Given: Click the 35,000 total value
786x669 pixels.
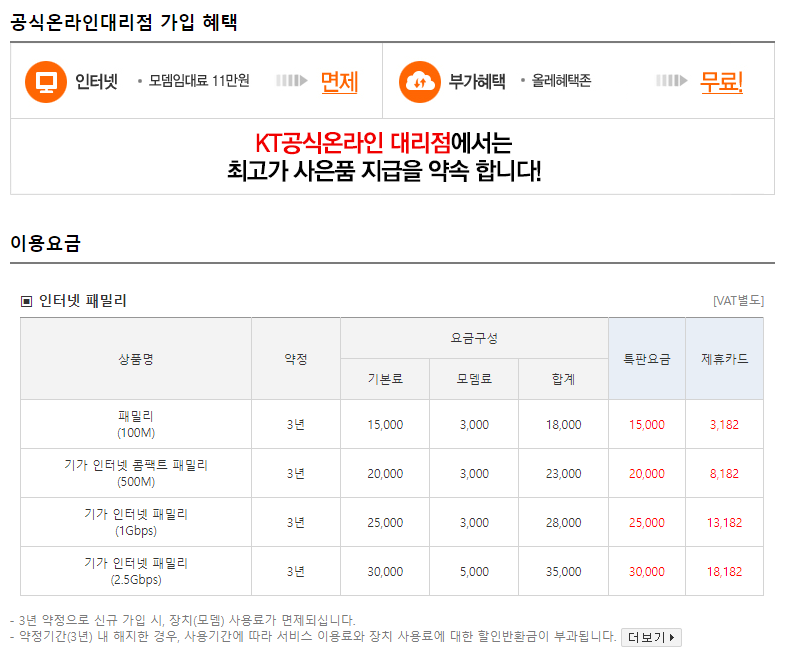Looking at the screenshot, I should click(x=563, y=572).
